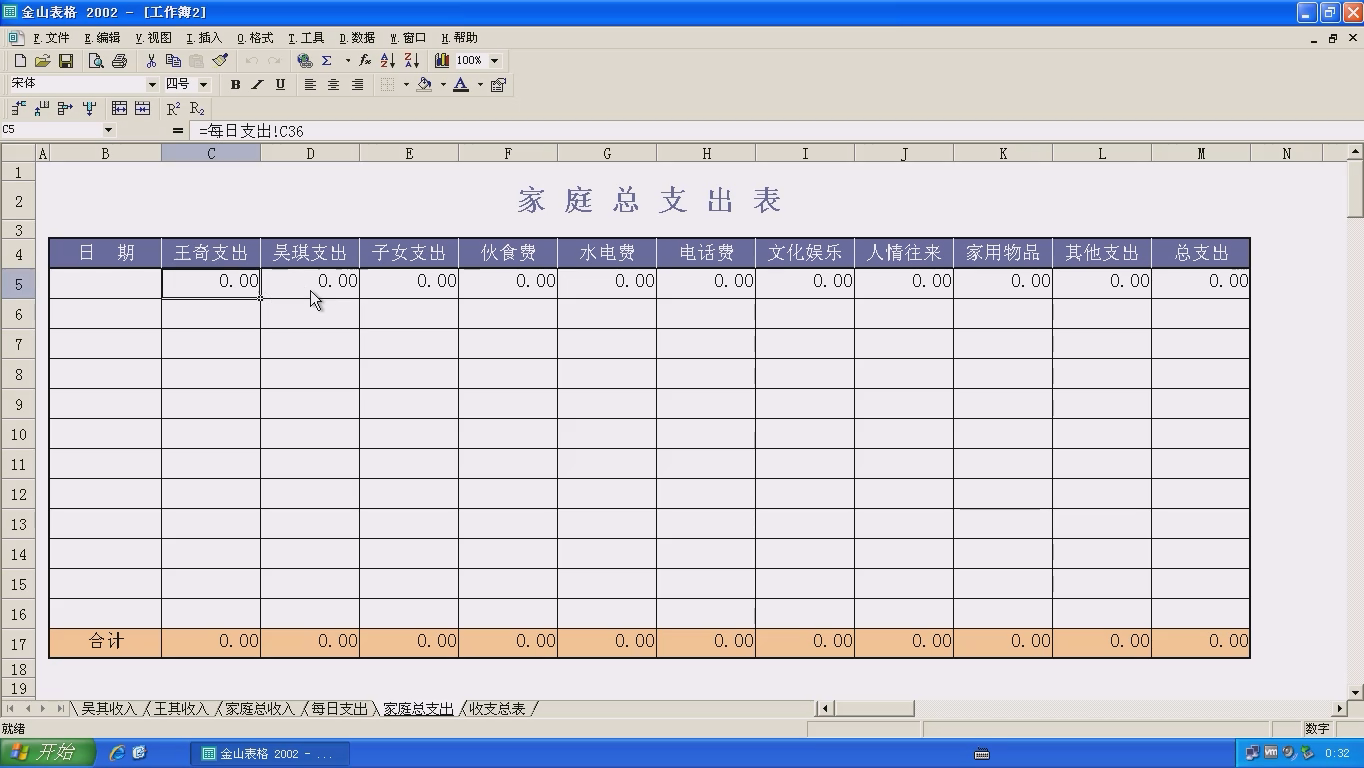Save the workbook with floppy disk icon
The width and height of the screenshot is (1364, 768).
coord(65,61)
